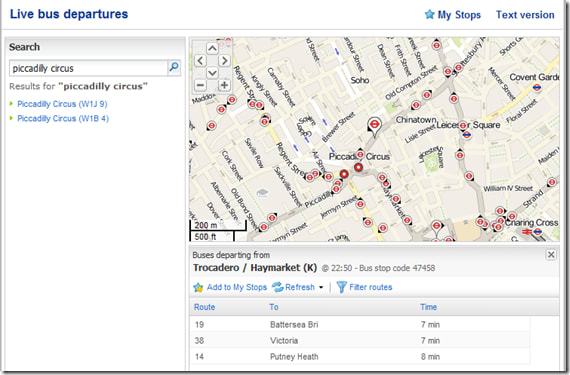Viewport: 570px width, 375px height.
Task: Click the My Stops star icon
Action: click(x=430, y=15)
